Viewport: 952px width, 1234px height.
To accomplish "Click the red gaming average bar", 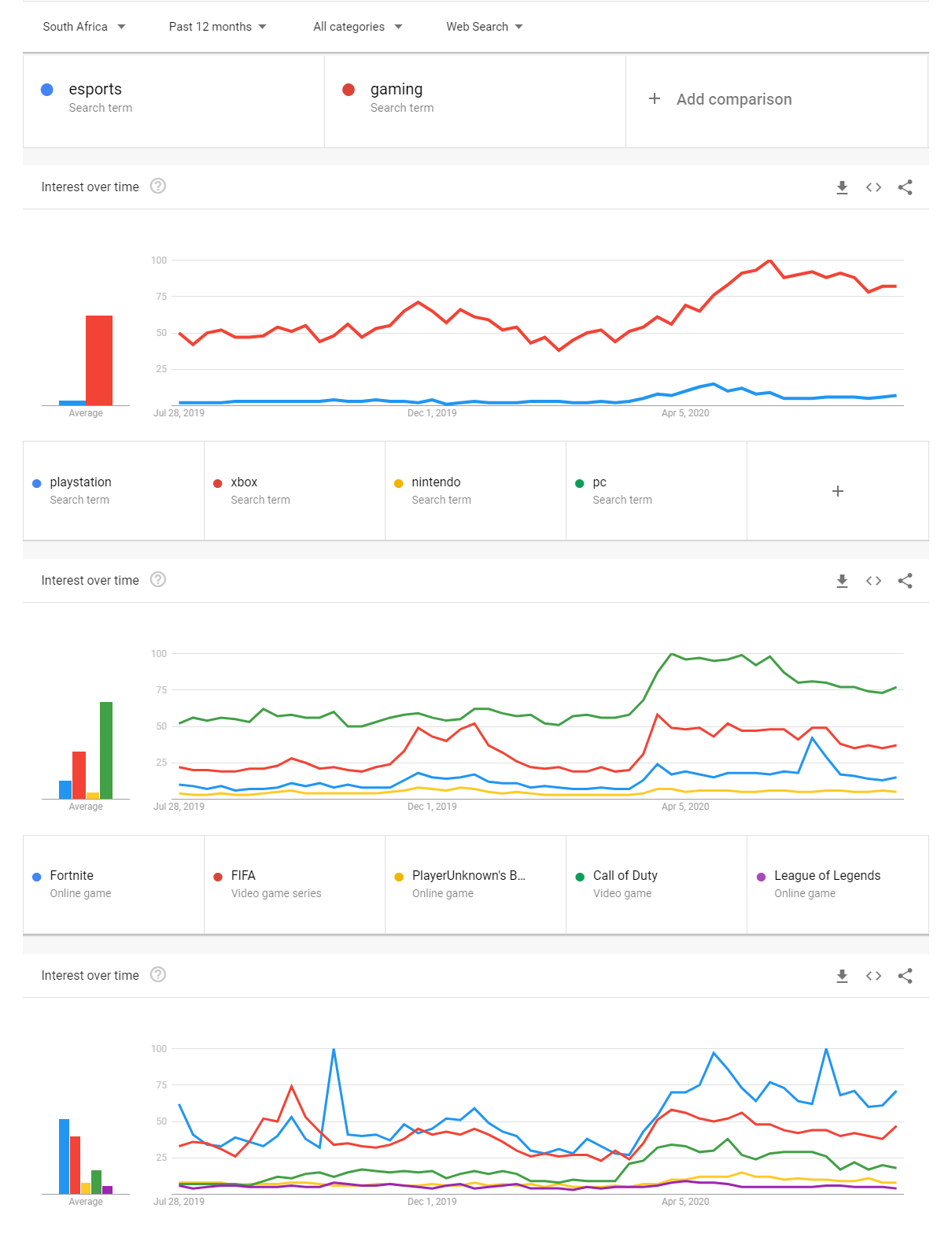I will coord(99,360).
